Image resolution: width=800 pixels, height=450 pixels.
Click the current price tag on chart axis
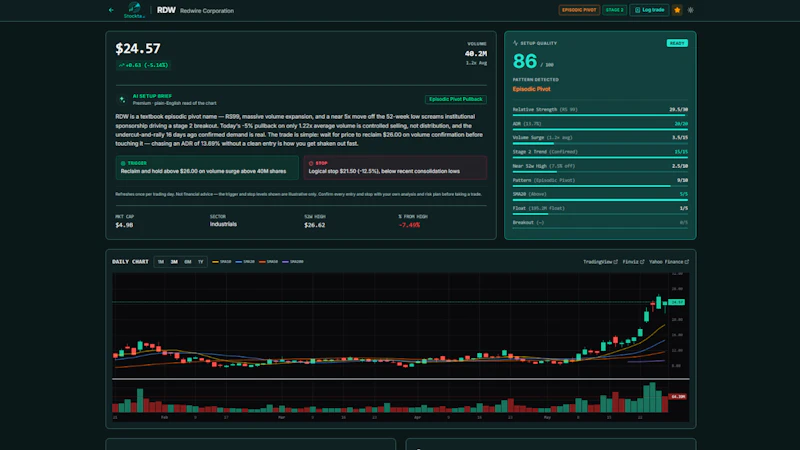tap(677, 302)
